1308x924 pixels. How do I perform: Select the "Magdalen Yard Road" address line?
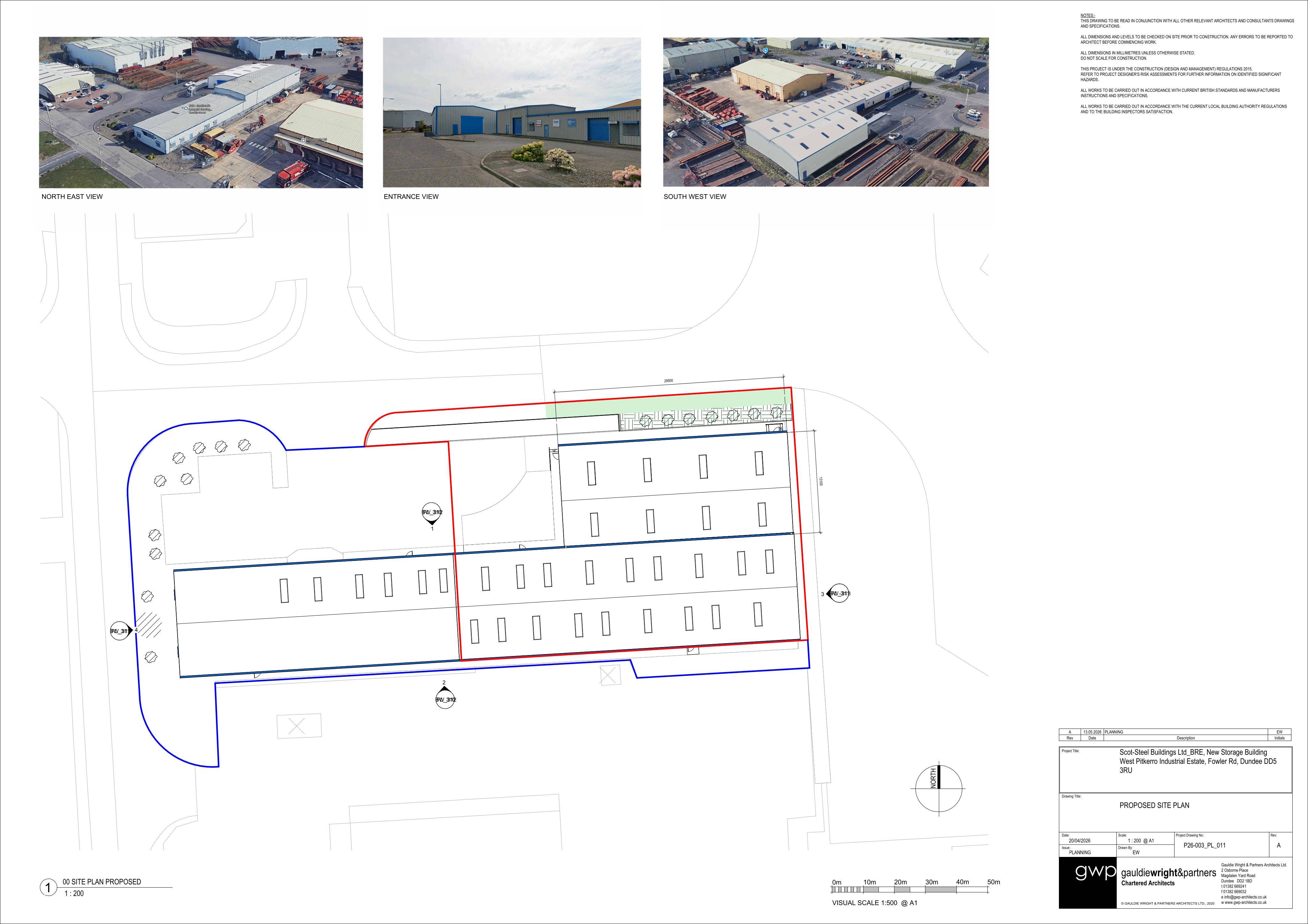[x=1238, y=875]
